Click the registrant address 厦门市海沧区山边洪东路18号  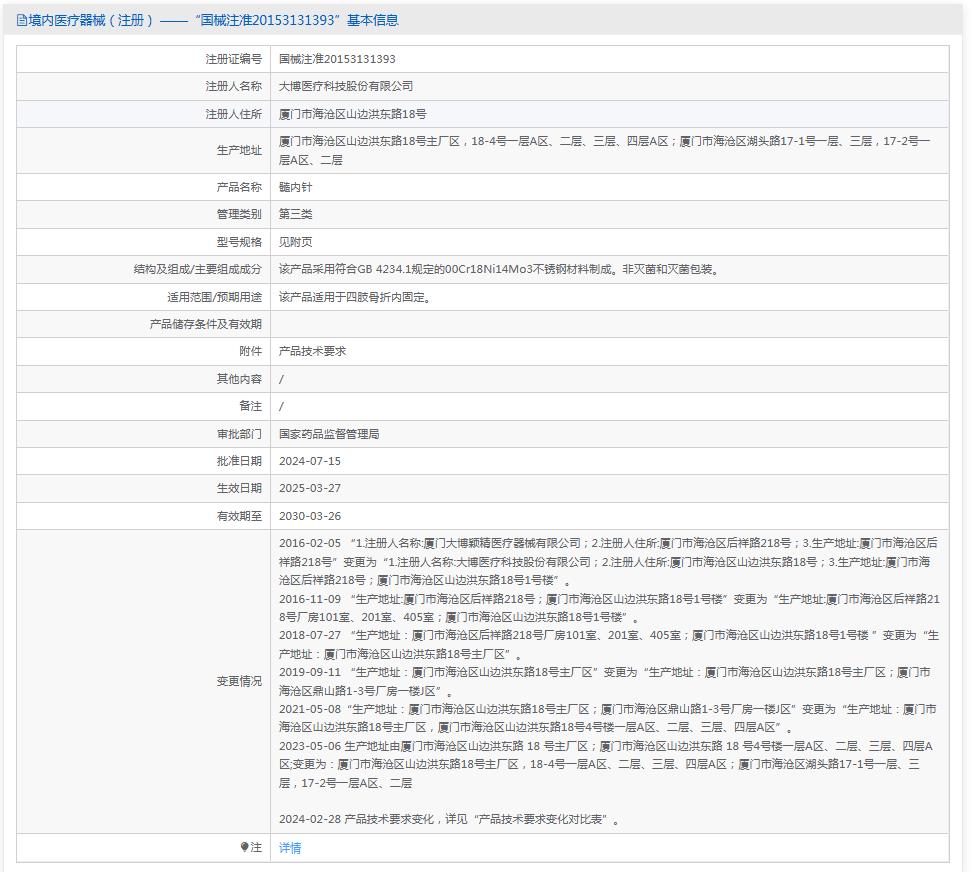(352, 114)
